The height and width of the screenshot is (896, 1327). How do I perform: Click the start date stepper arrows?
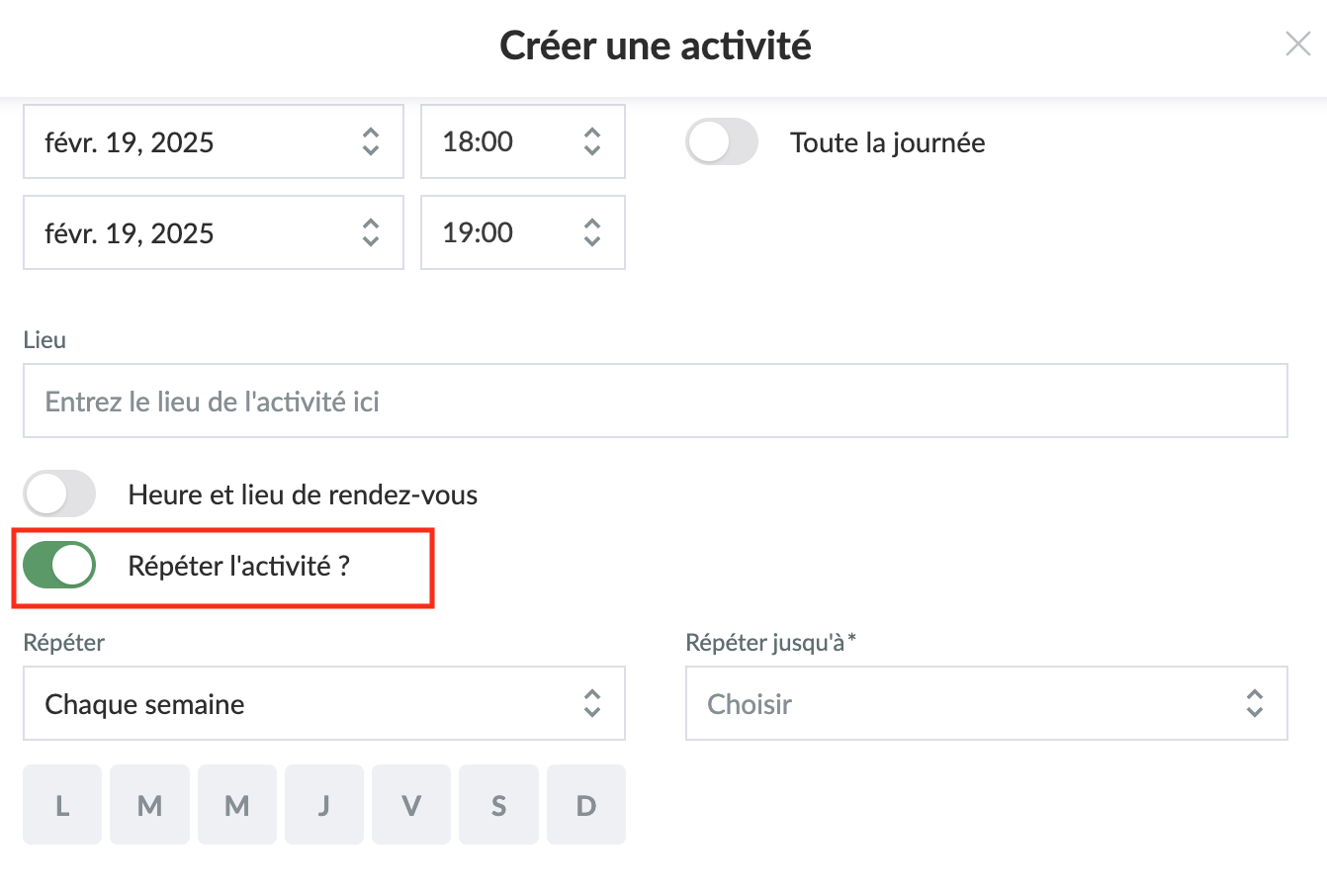[x=371, y=142]
